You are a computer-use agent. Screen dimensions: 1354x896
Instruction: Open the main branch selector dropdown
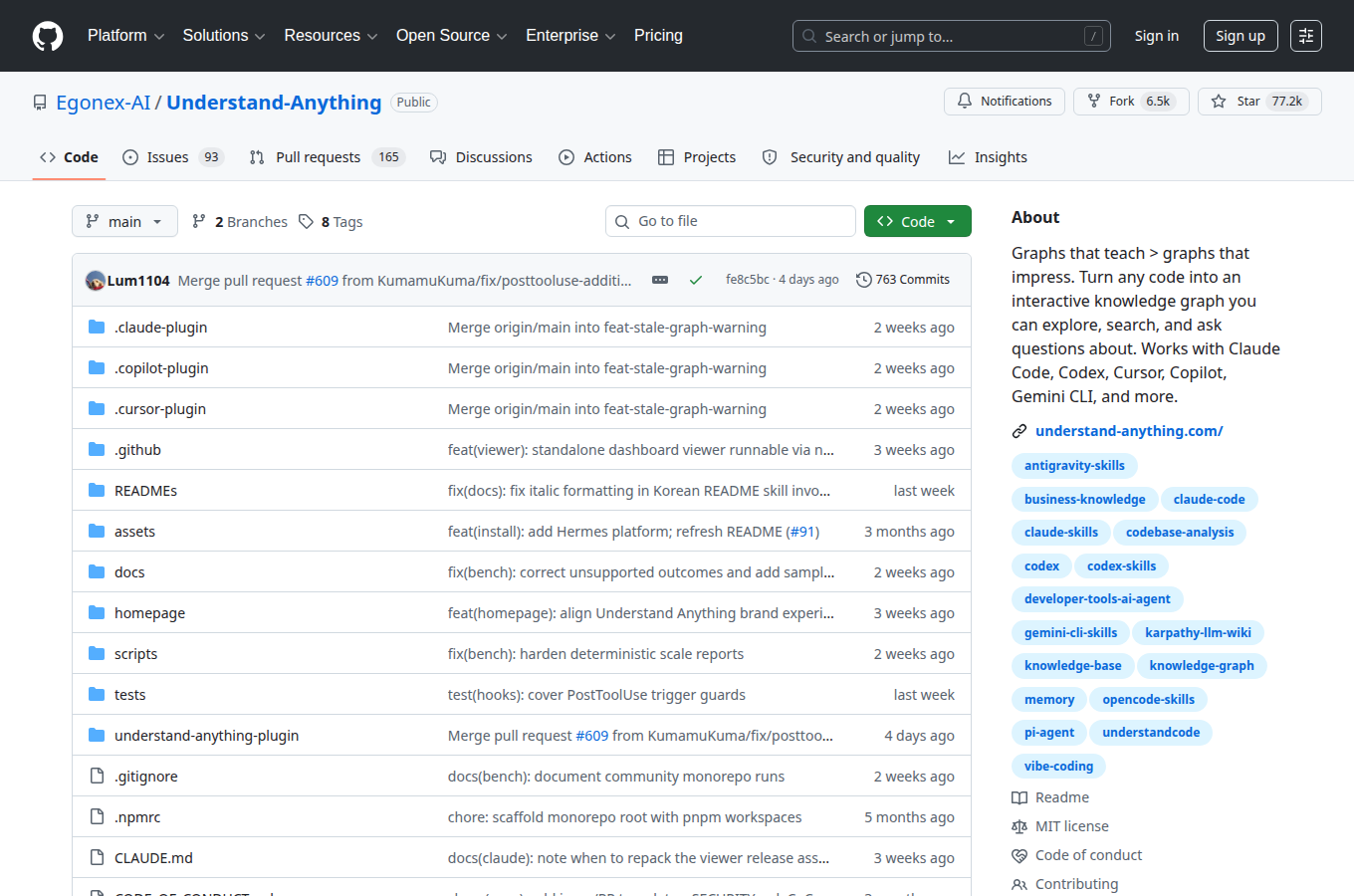pyautogui.click(x=124, y=221)
